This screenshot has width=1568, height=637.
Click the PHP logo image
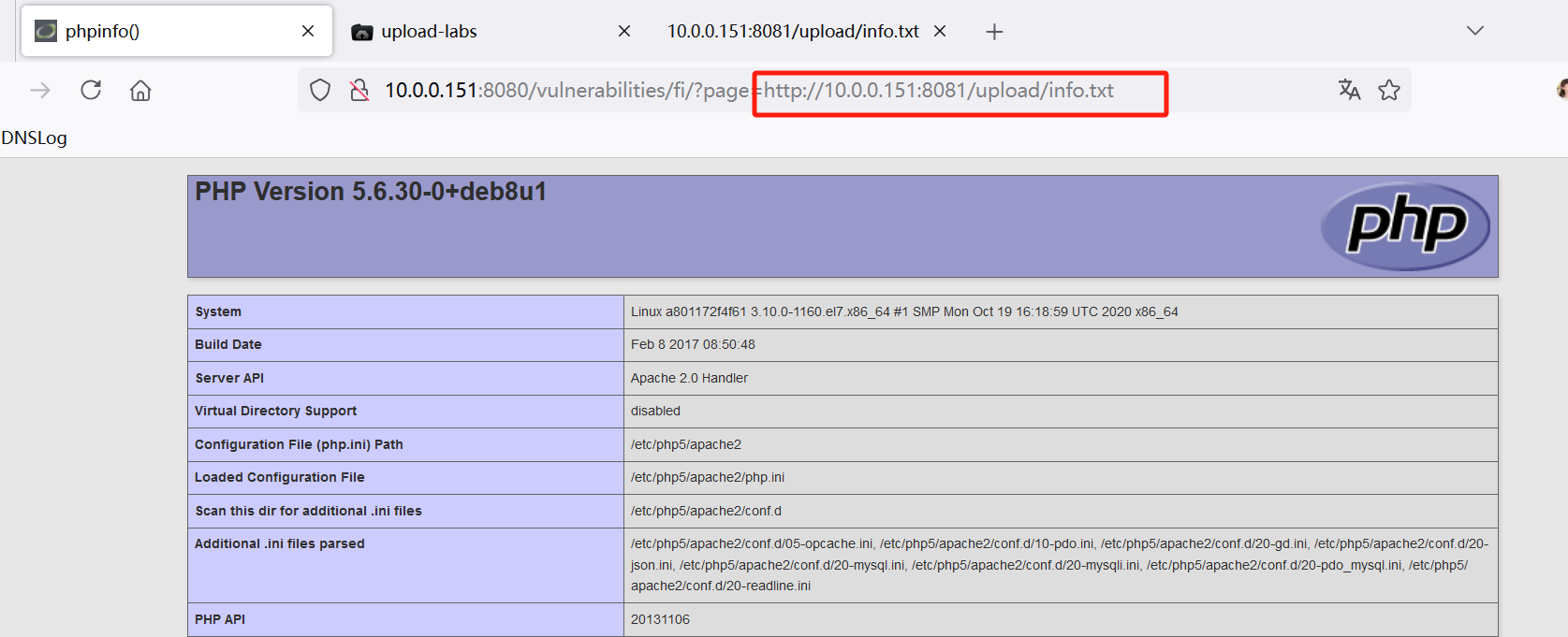[x=1405, y=225]
